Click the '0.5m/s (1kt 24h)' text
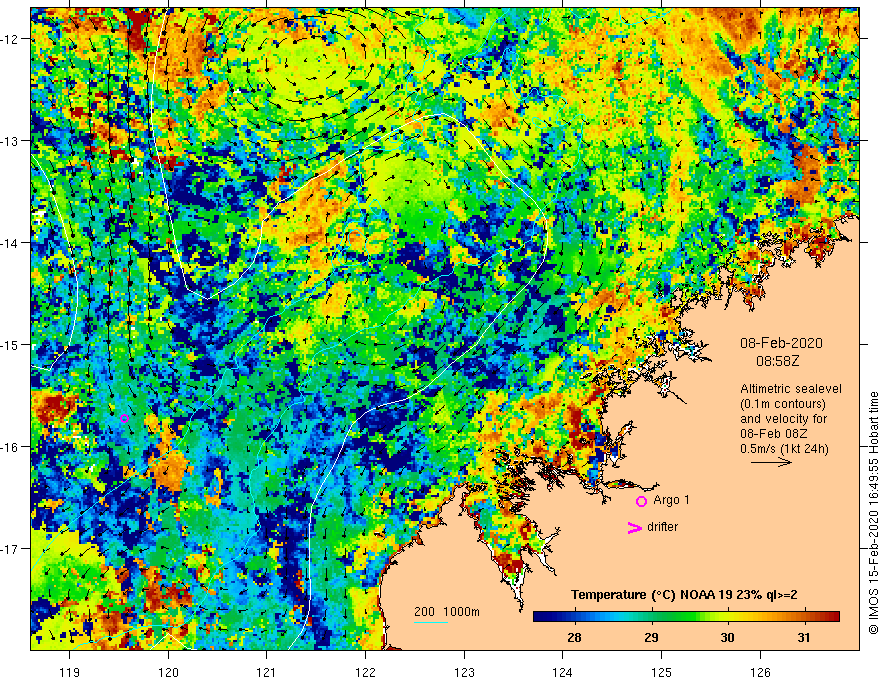 (784, 449)
